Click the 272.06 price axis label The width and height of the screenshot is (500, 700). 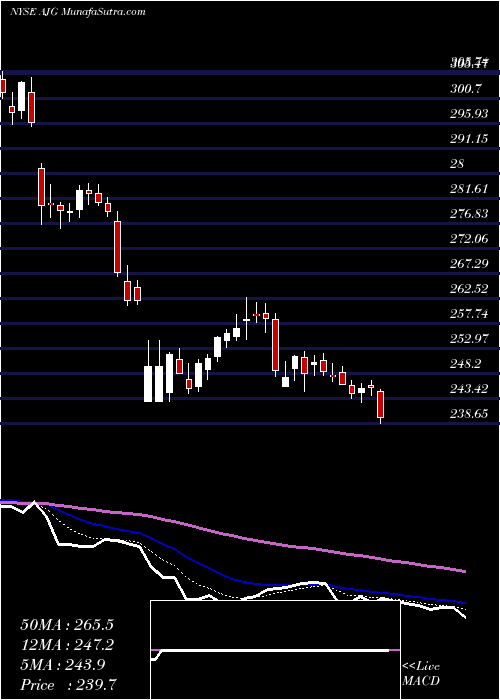(x=469, y=239)
